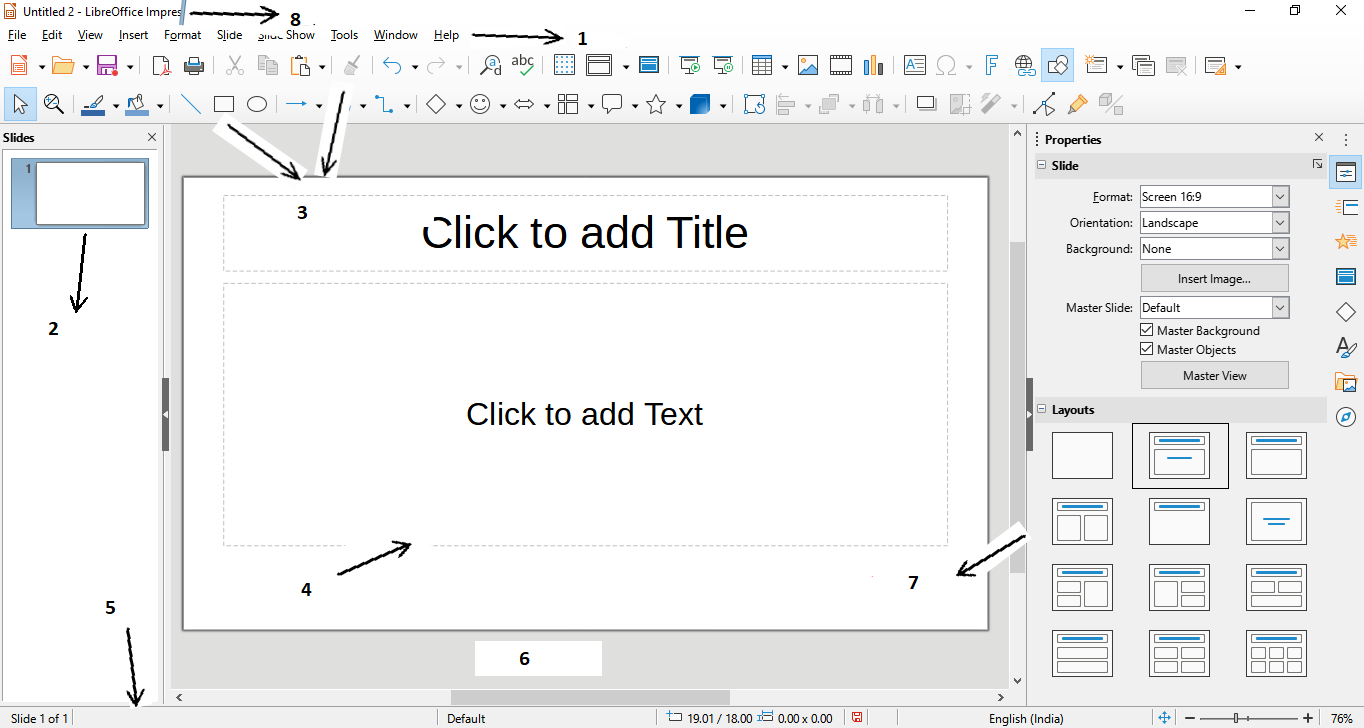Open the Tools menu

coord(344,33)
